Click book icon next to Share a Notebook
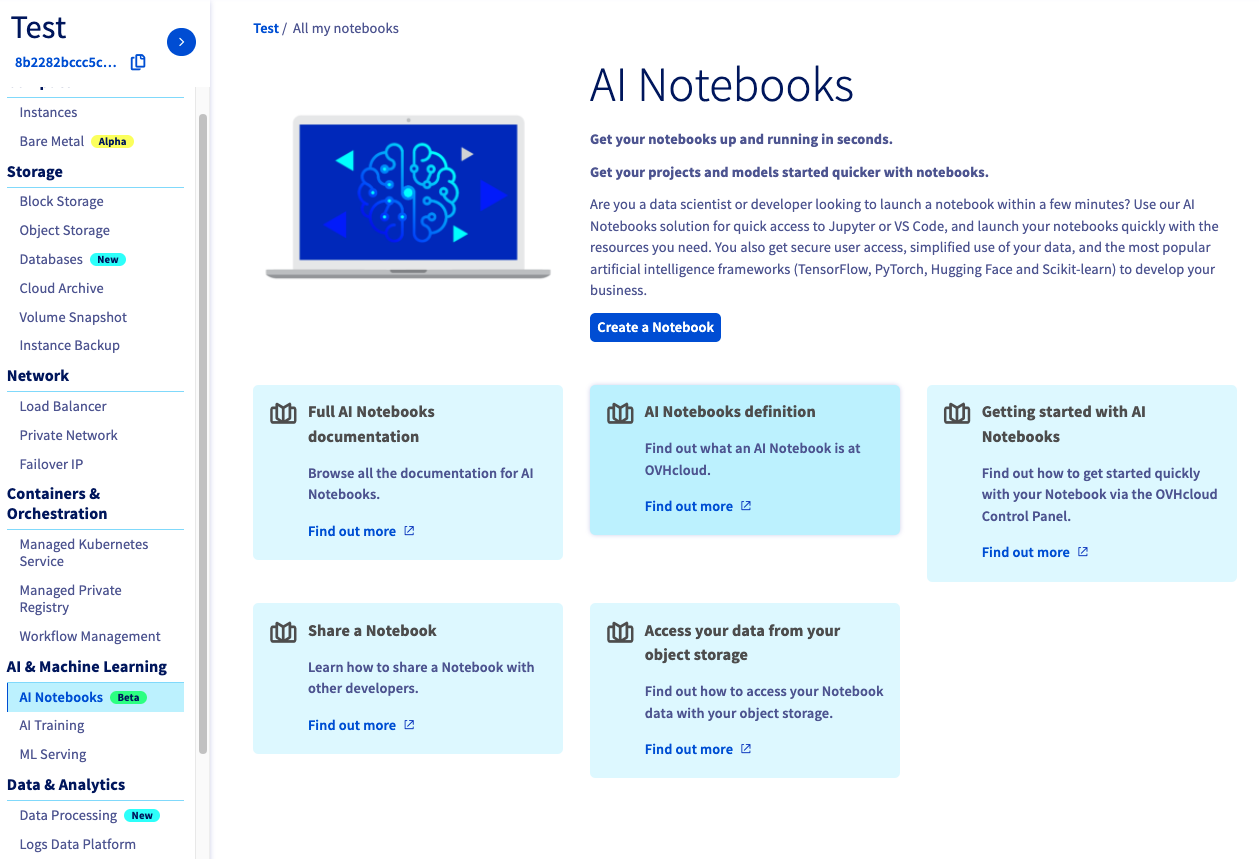This screenshot has height=859, width=1259. coord(283,632)
